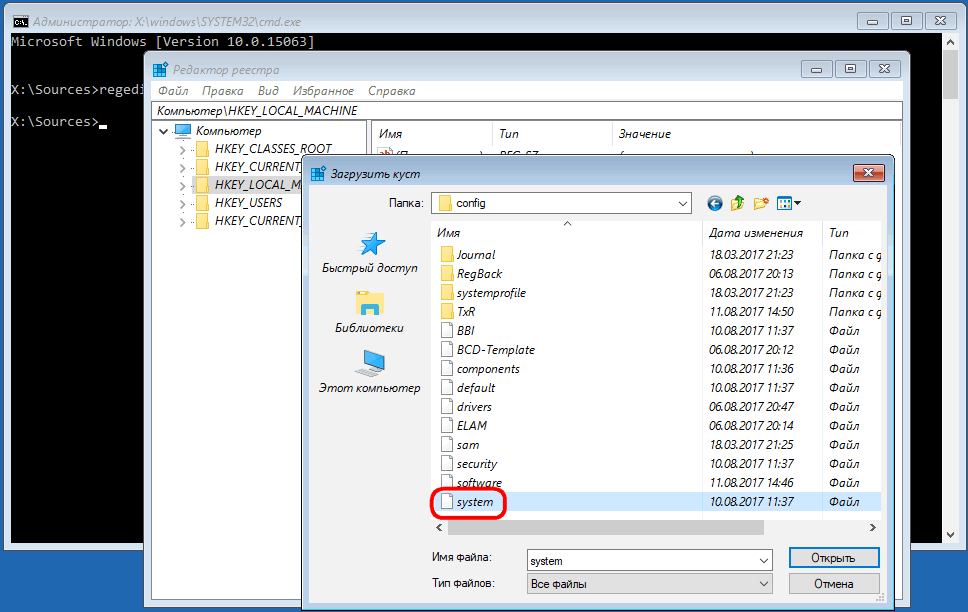Sort files by Имя column header
The width and height of the screenshot is (968, 612).
click(567, 233)
